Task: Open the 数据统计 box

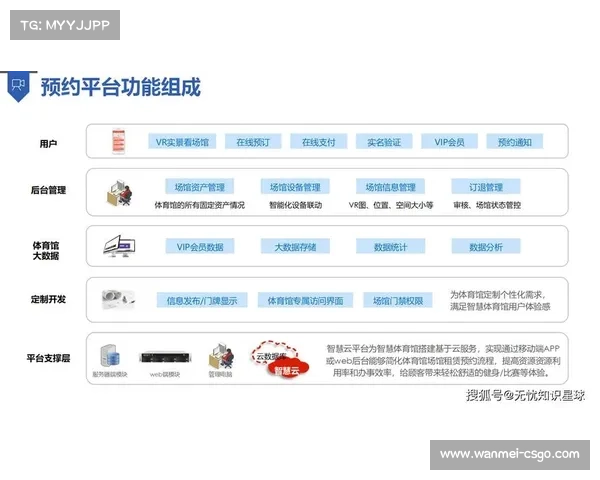Action: pyautogui.click(x=390, y=247)
